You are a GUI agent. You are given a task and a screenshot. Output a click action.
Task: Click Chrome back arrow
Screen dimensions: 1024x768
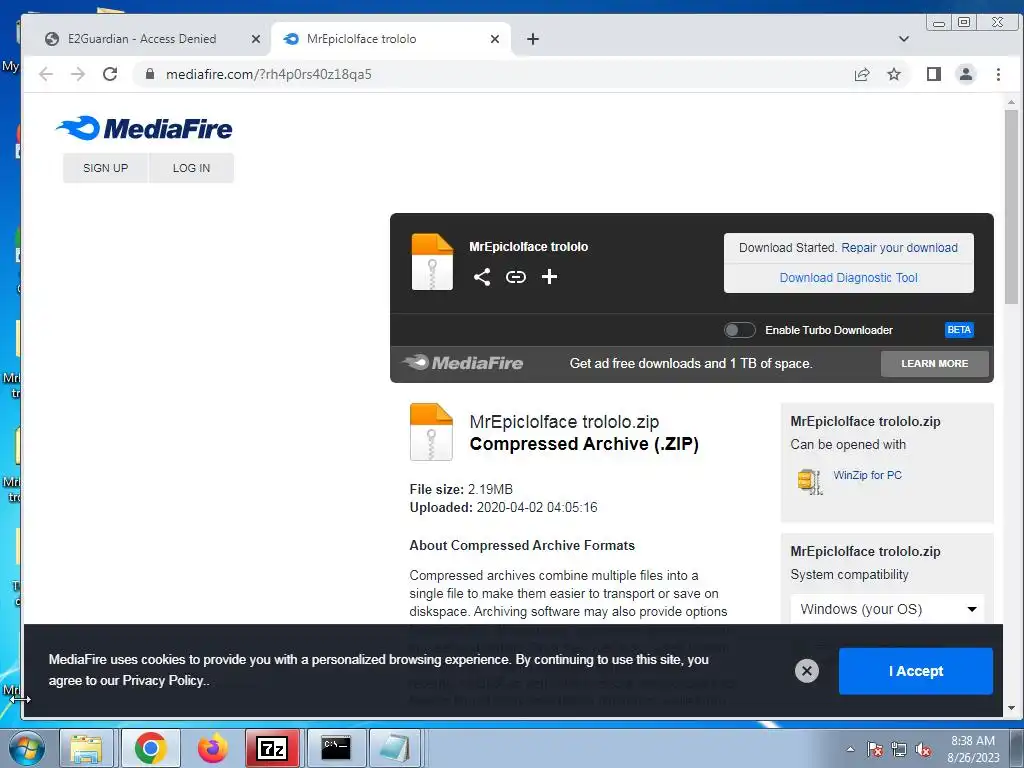tap(46, 74)
